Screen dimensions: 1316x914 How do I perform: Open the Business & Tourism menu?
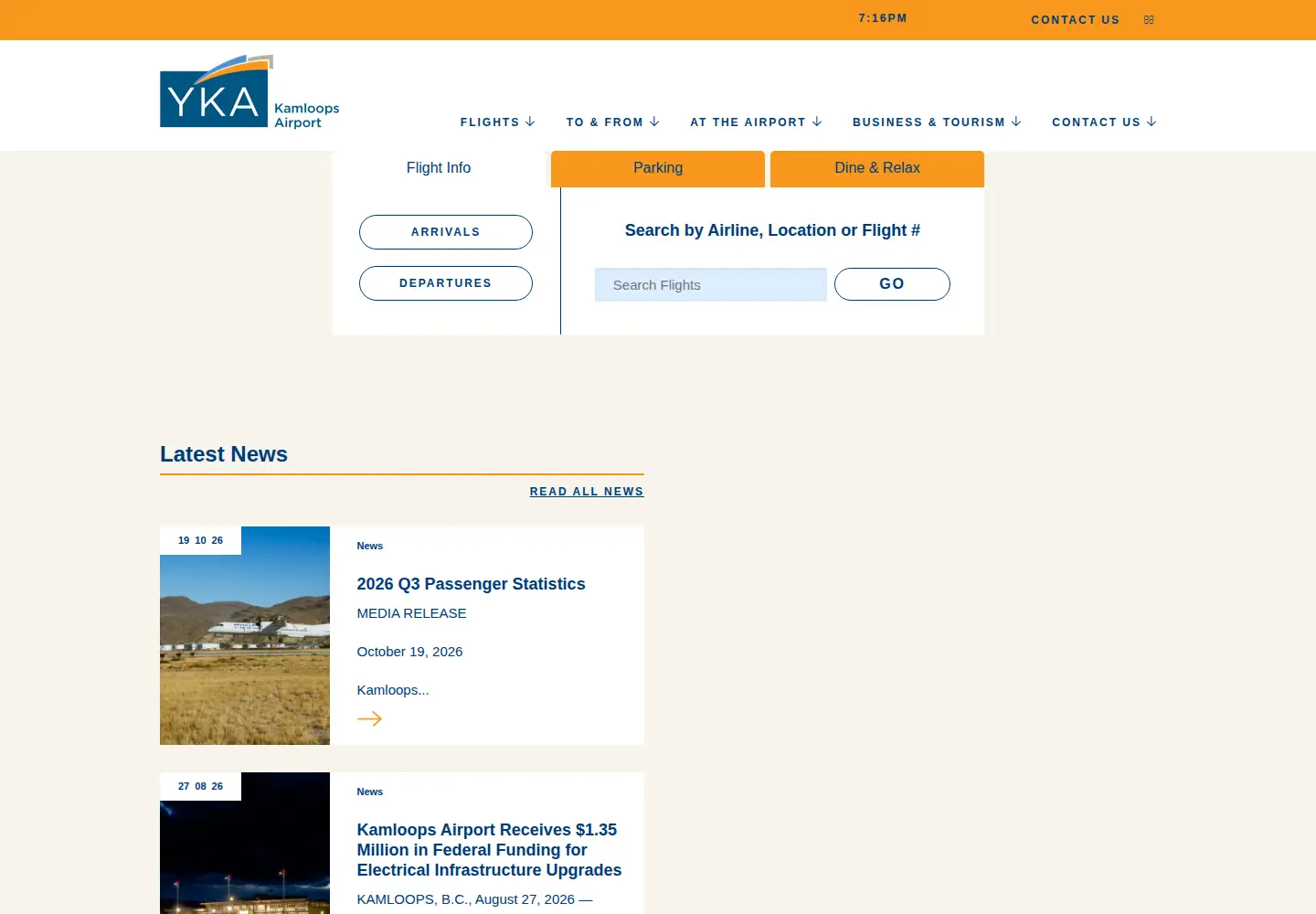click(x=929, y=122)
